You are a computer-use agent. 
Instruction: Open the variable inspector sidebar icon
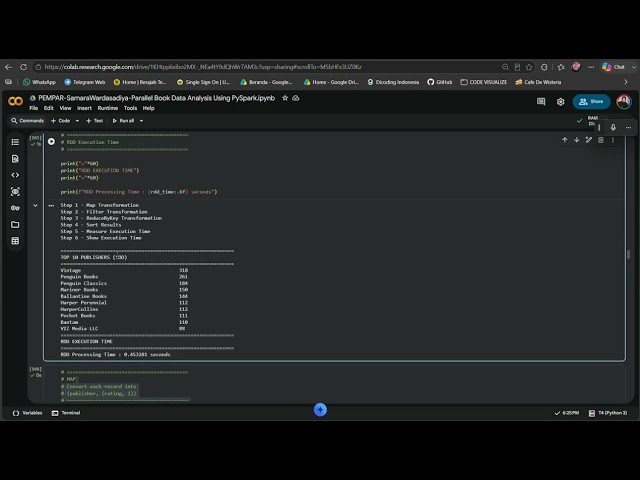tap(15, 191)
